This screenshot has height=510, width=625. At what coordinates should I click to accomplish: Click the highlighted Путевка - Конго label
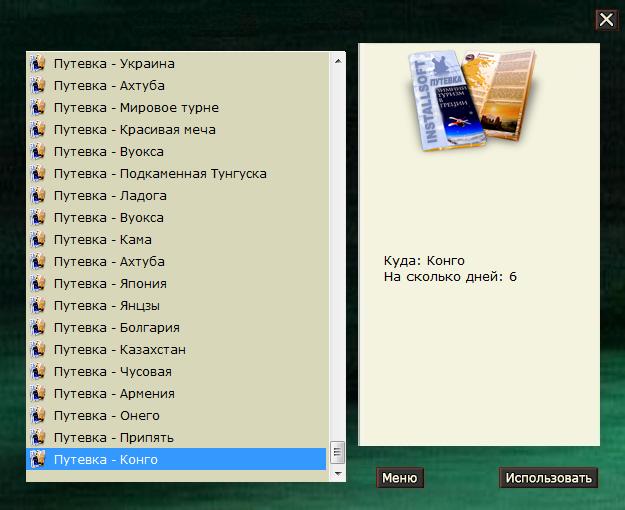coord(106,460)
